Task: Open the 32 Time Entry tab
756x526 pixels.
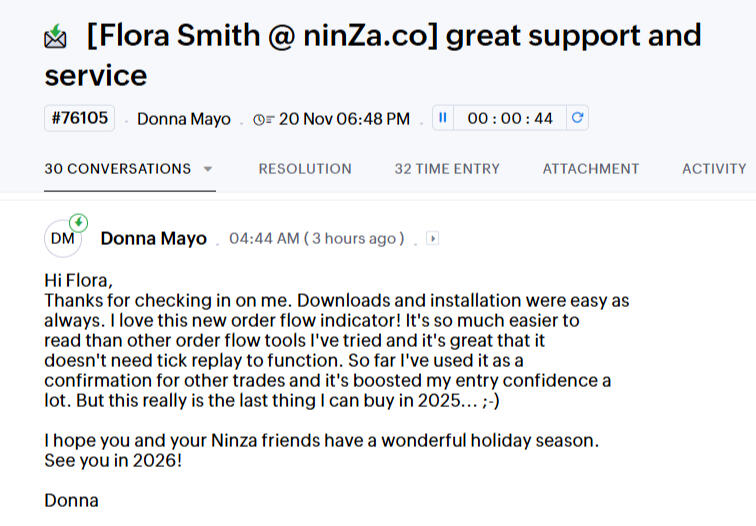Action: pyautogui.click(x=447, y=169)
